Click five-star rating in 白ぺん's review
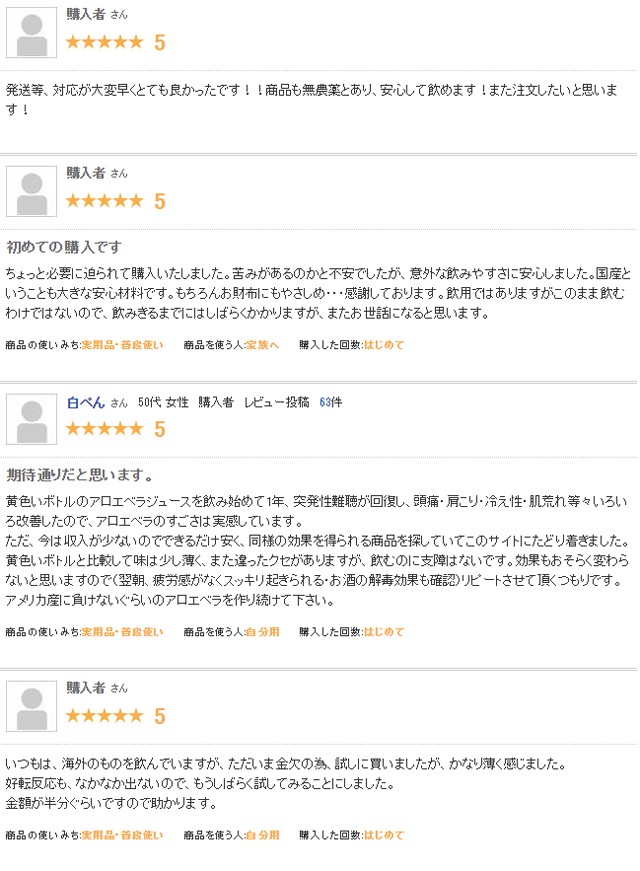Screen dimensions: 640x871 tap(104, 429)
